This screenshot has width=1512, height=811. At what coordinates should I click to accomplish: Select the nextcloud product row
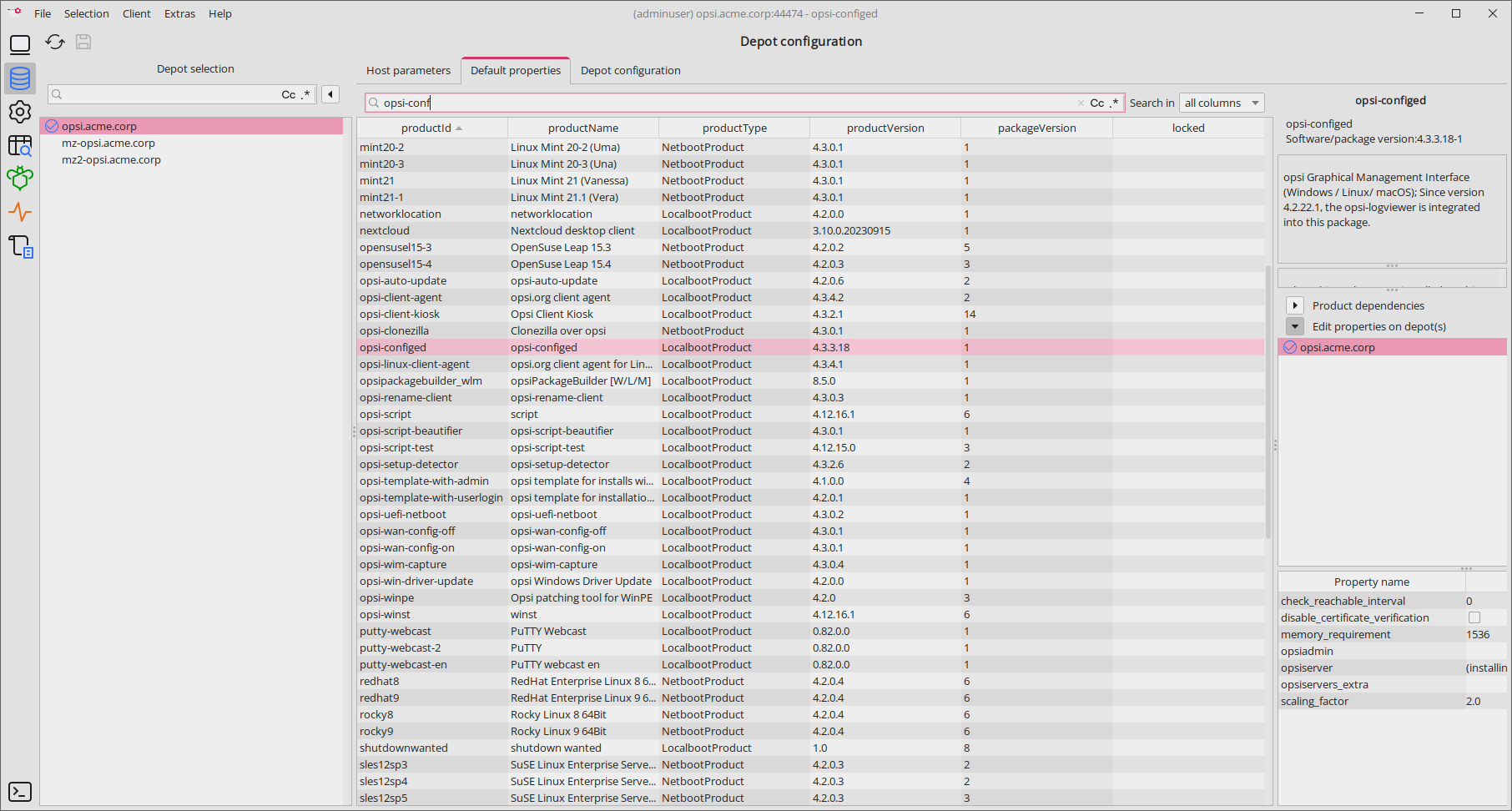coord(810,230)
